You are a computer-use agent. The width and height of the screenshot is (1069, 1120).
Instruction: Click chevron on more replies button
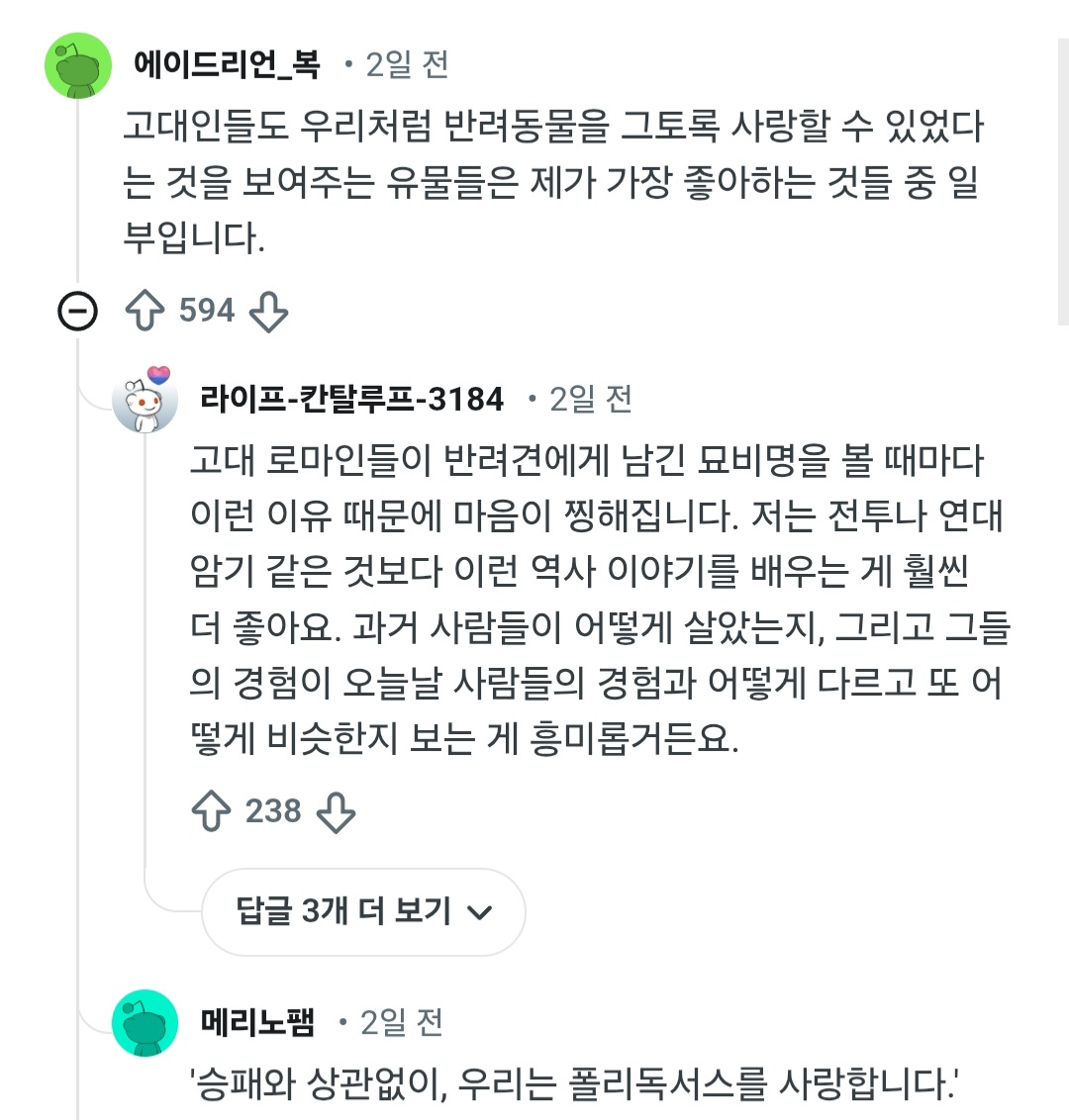[479, 913]
